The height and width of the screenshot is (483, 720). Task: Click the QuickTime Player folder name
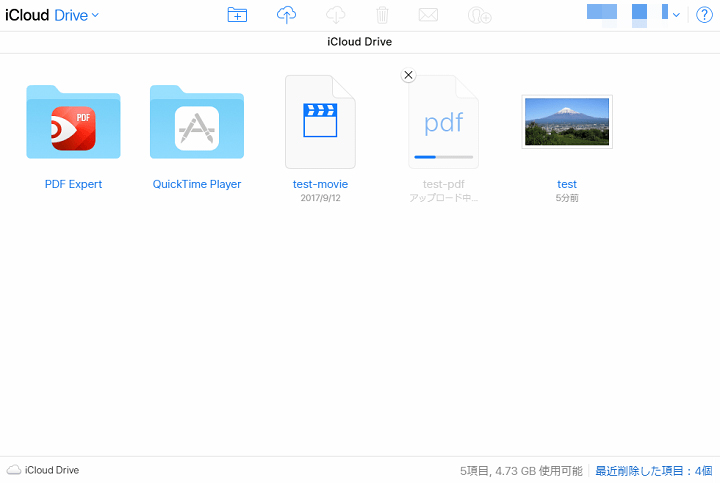[197, 184]
